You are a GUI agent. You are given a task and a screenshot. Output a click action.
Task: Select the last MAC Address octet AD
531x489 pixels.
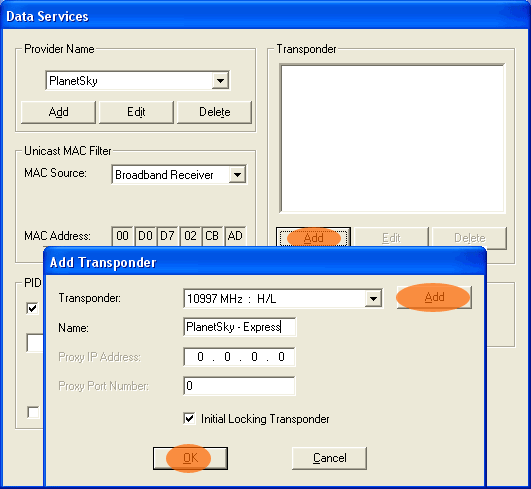click(x=235, y=236)
